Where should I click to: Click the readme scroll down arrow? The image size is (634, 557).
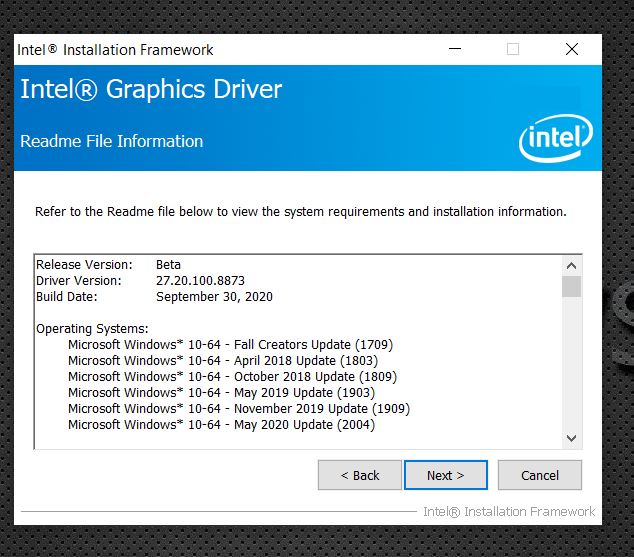[571, 438]
